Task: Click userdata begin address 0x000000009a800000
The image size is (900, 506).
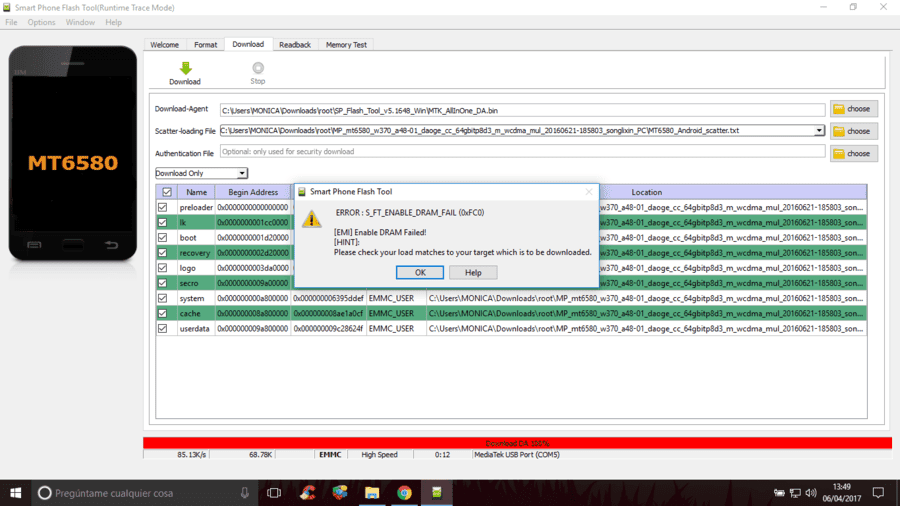Action: [x=253, y=329]
